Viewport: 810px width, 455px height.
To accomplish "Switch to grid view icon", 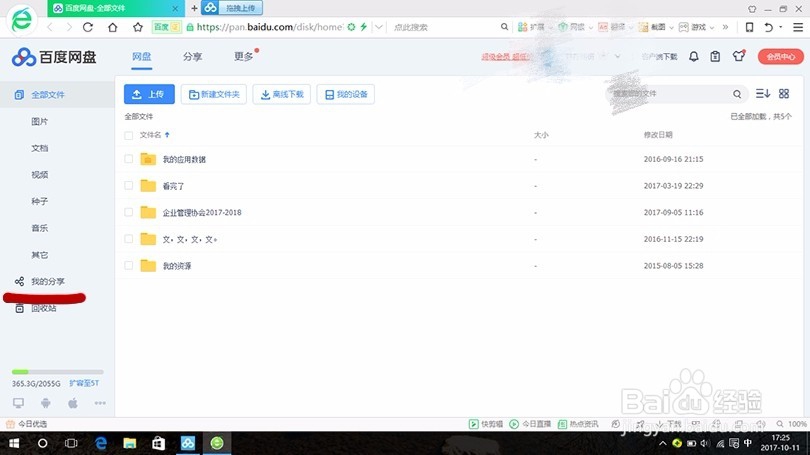I will 784,93.
